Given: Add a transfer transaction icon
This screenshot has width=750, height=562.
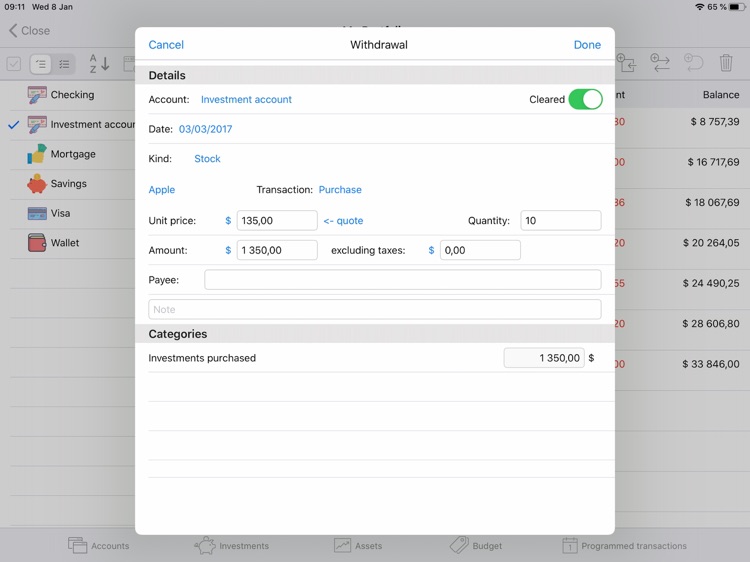Looking at the screenshot, I should click(x=660, y=63).
